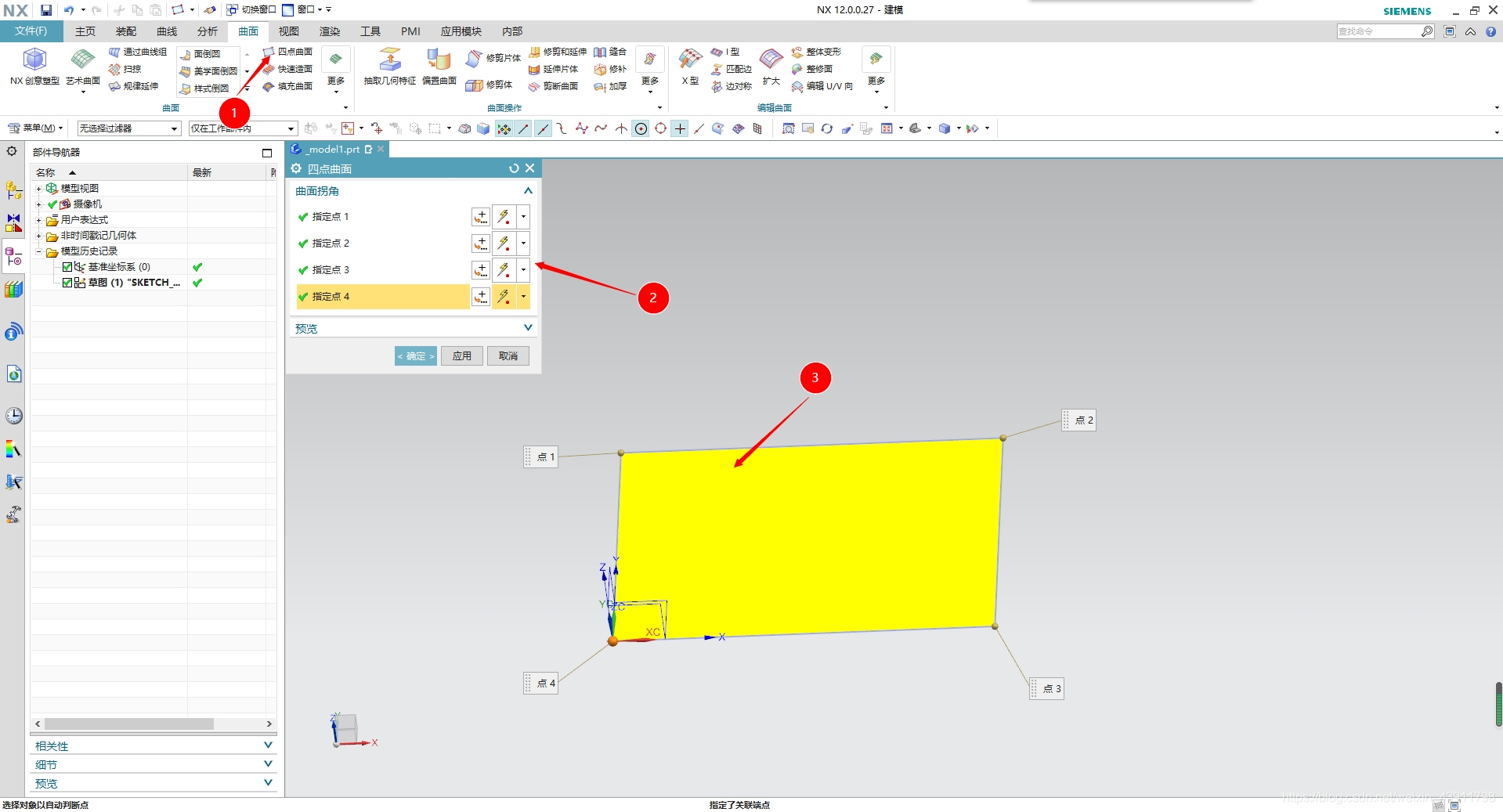Select the 编辑 U/V 向 tool
This screenshot has height=812, width=1503.
pyautogui.click(x=822, y=86)
